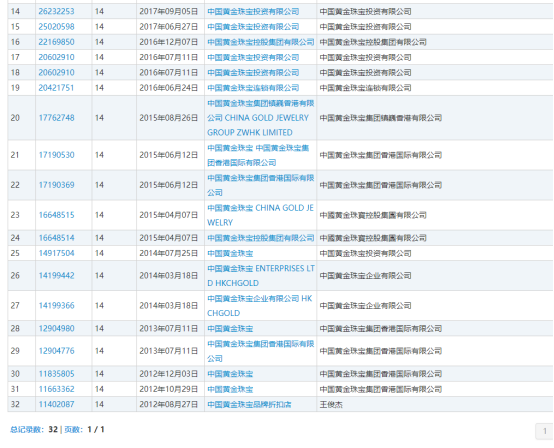
Task: Select date 2012年10月29日
Action: coord(169,389)
